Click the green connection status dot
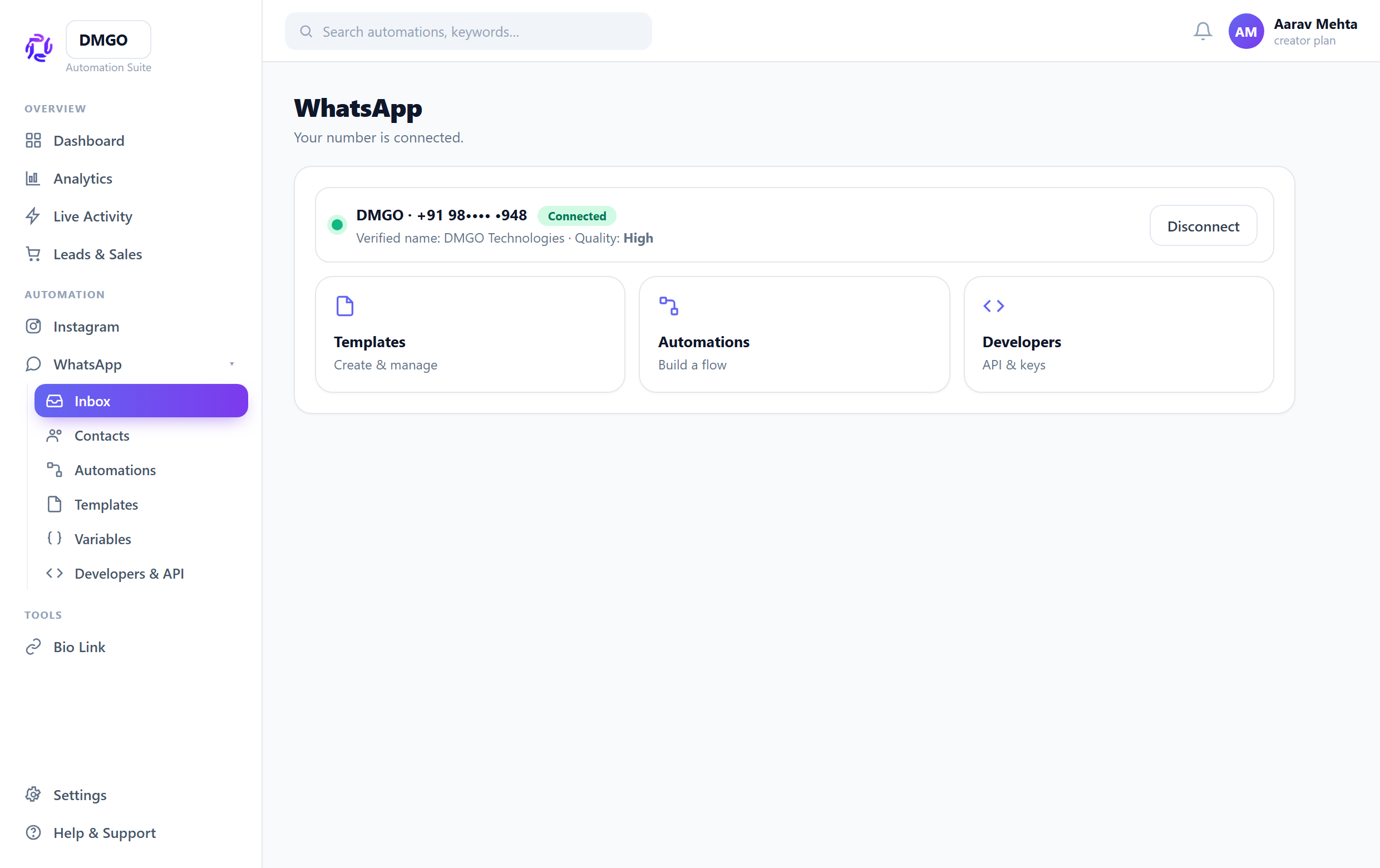Viewport: 1380px width, 868px height. [x=337, y=225]
